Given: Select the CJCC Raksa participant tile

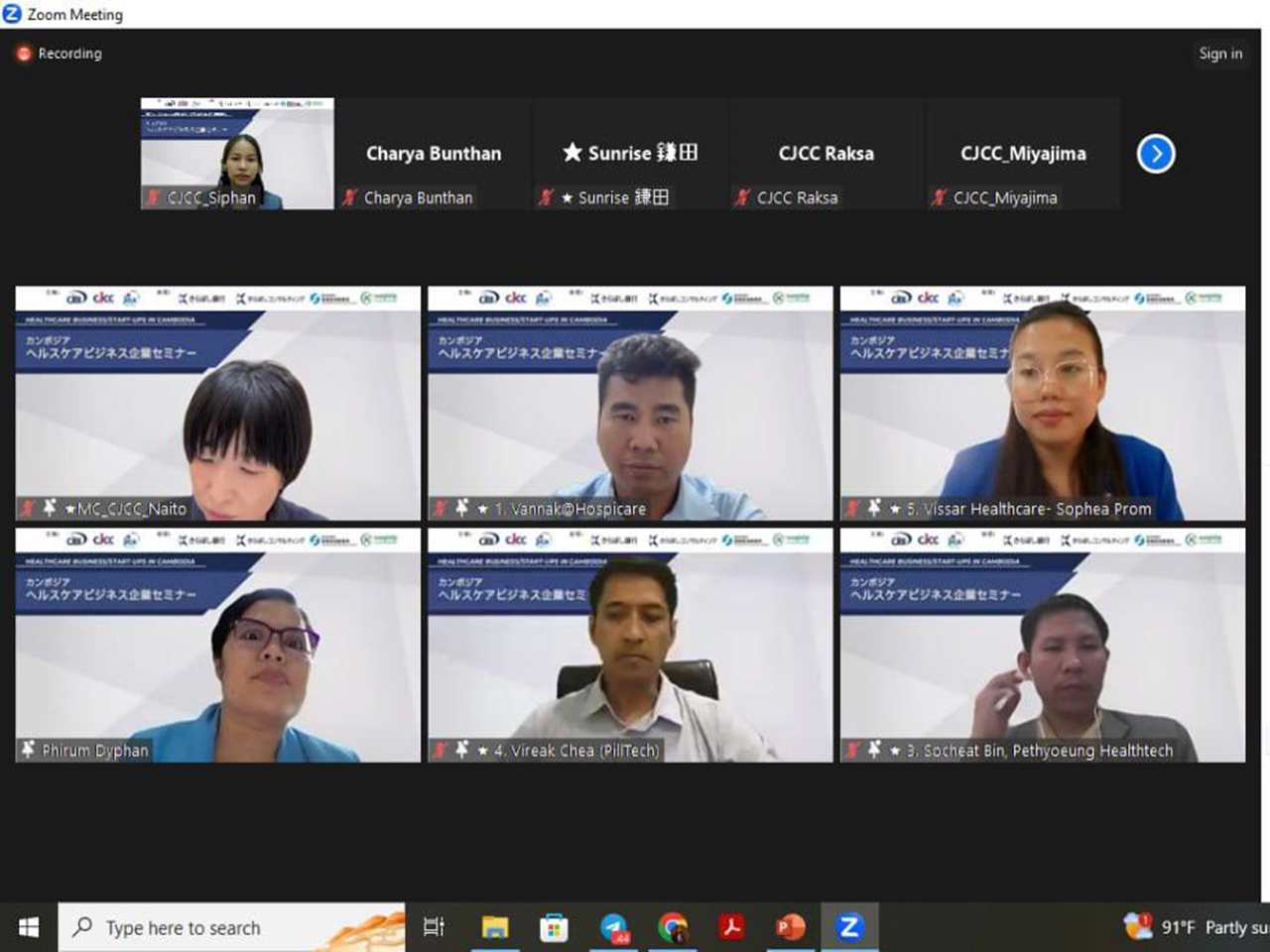Looking at the screenshot, I should pyautogui.click(x=825, y=154).
